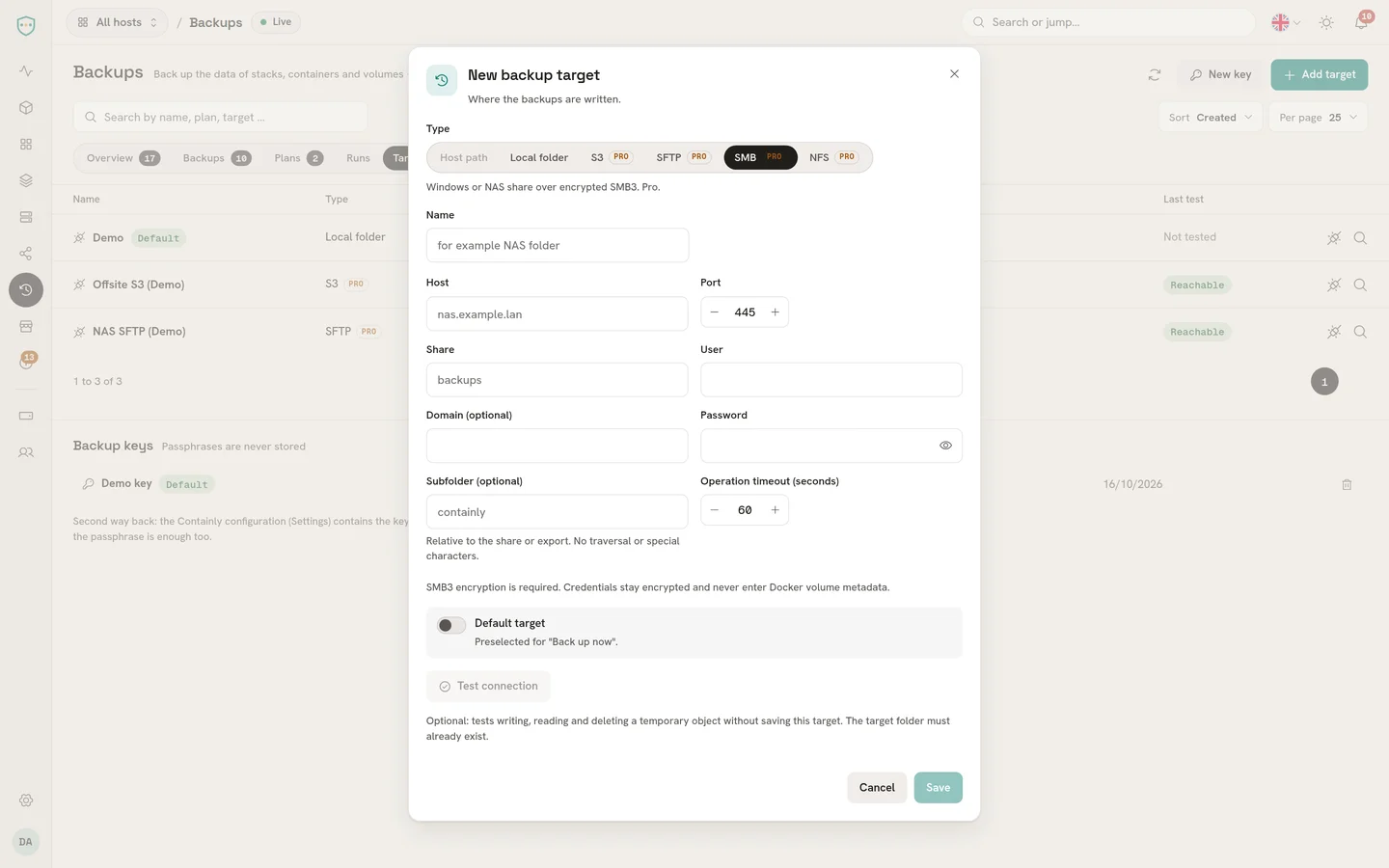This screenshot has height=868, width=1389.
Task: Click the Containly shield logo
Action: [x=26, y=26]
